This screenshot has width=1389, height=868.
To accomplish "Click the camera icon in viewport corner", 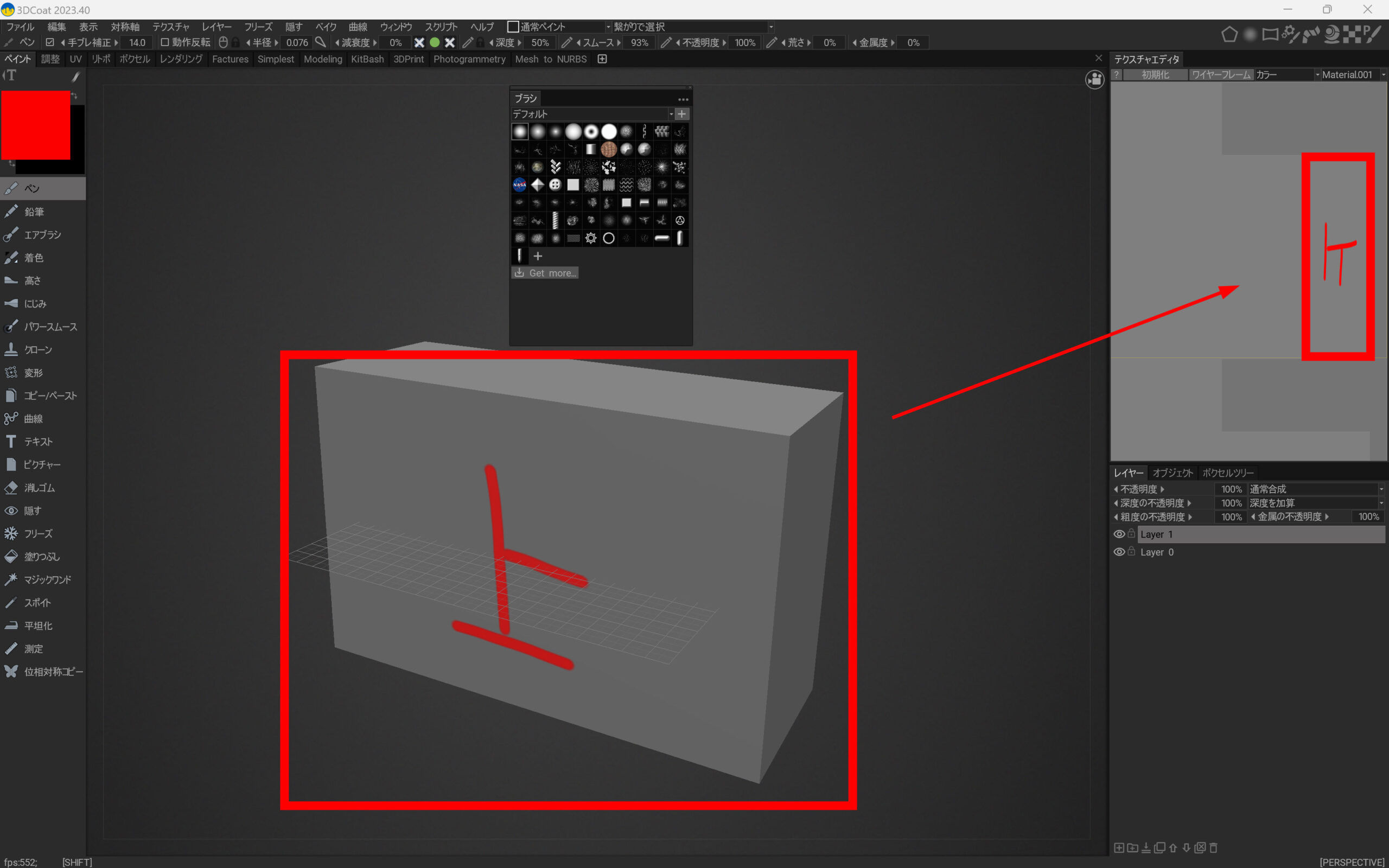I will (x=1094, y=79).
